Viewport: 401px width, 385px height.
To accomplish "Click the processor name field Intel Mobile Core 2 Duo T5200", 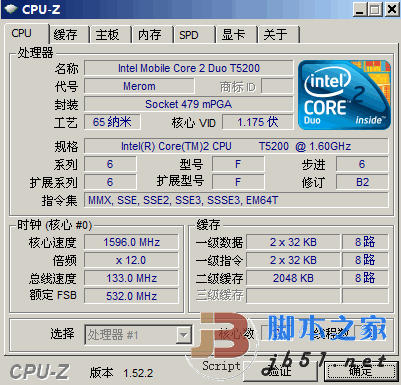I will [189, 68].
